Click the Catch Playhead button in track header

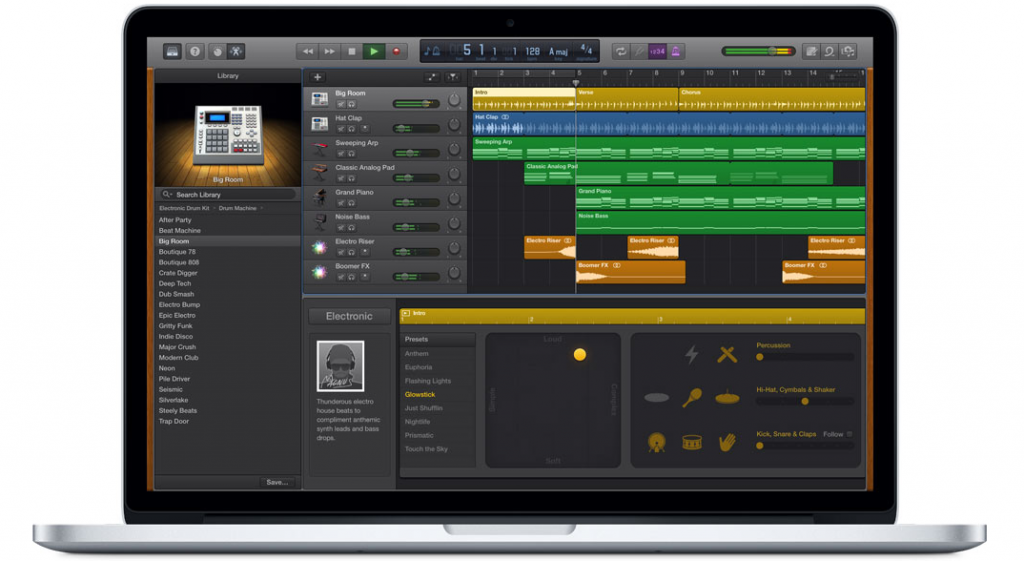[x=432, y=77]
